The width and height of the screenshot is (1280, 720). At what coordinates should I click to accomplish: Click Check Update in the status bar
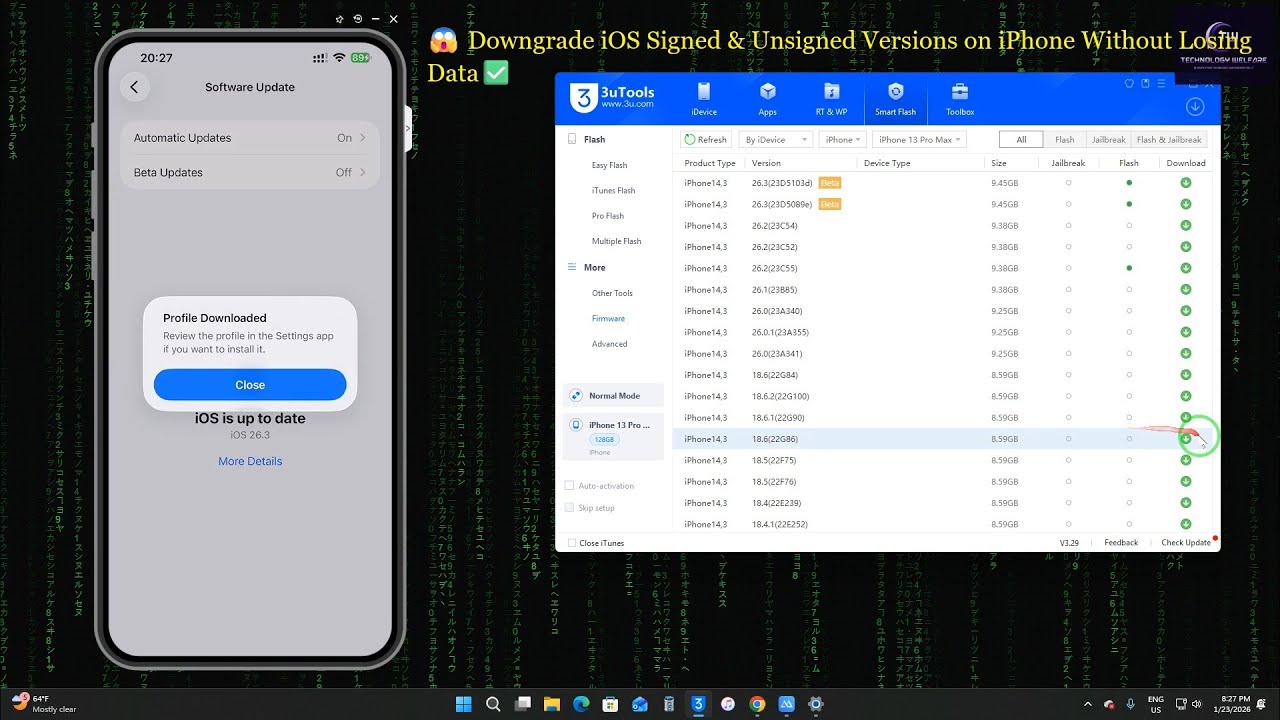pyautogui.click(x=1186, y=543)
